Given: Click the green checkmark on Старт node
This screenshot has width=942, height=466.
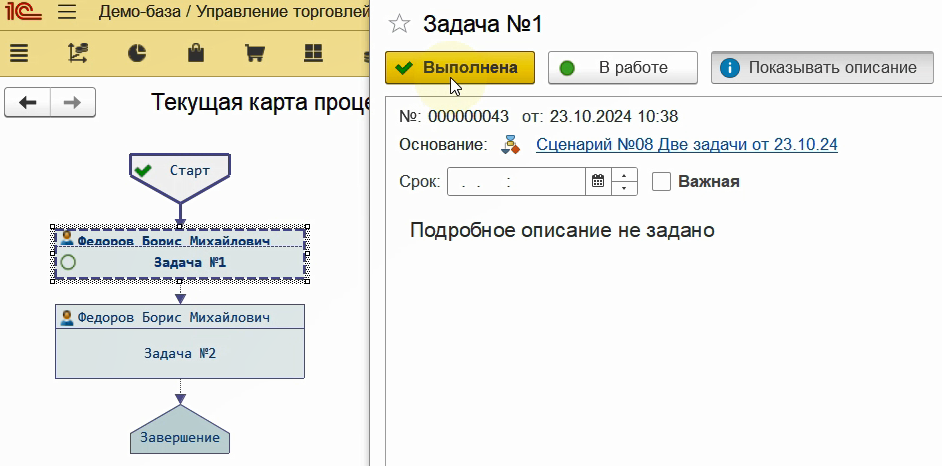Looking at the screenshot, I should (142, 171).
